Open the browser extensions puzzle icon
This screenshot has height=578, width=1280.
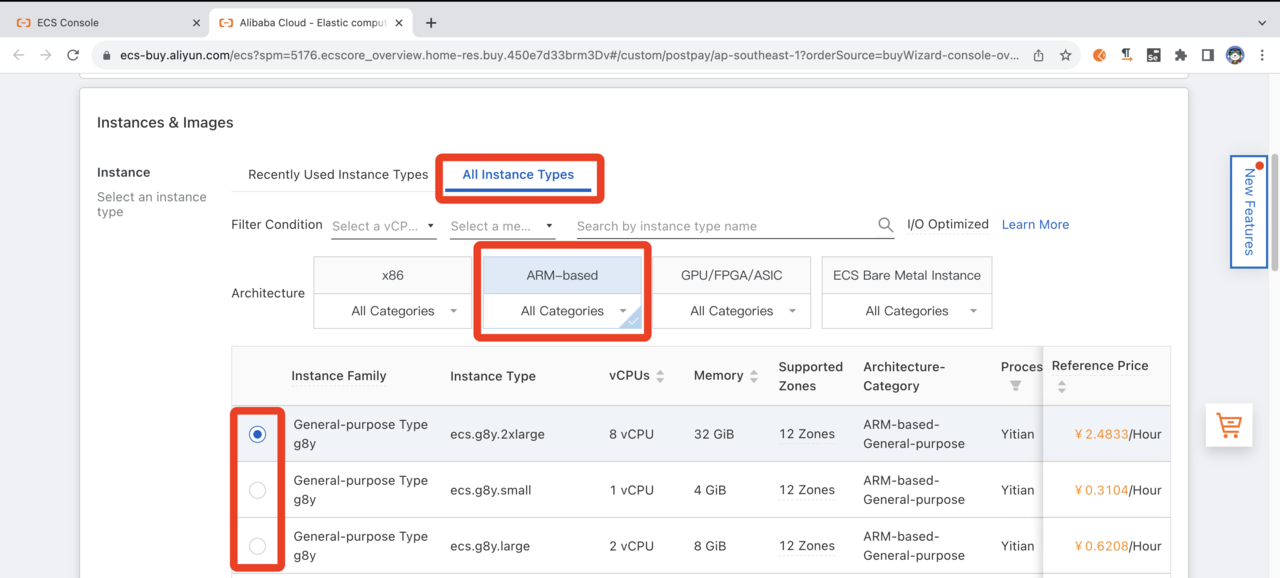click(x=1181, y=55)
